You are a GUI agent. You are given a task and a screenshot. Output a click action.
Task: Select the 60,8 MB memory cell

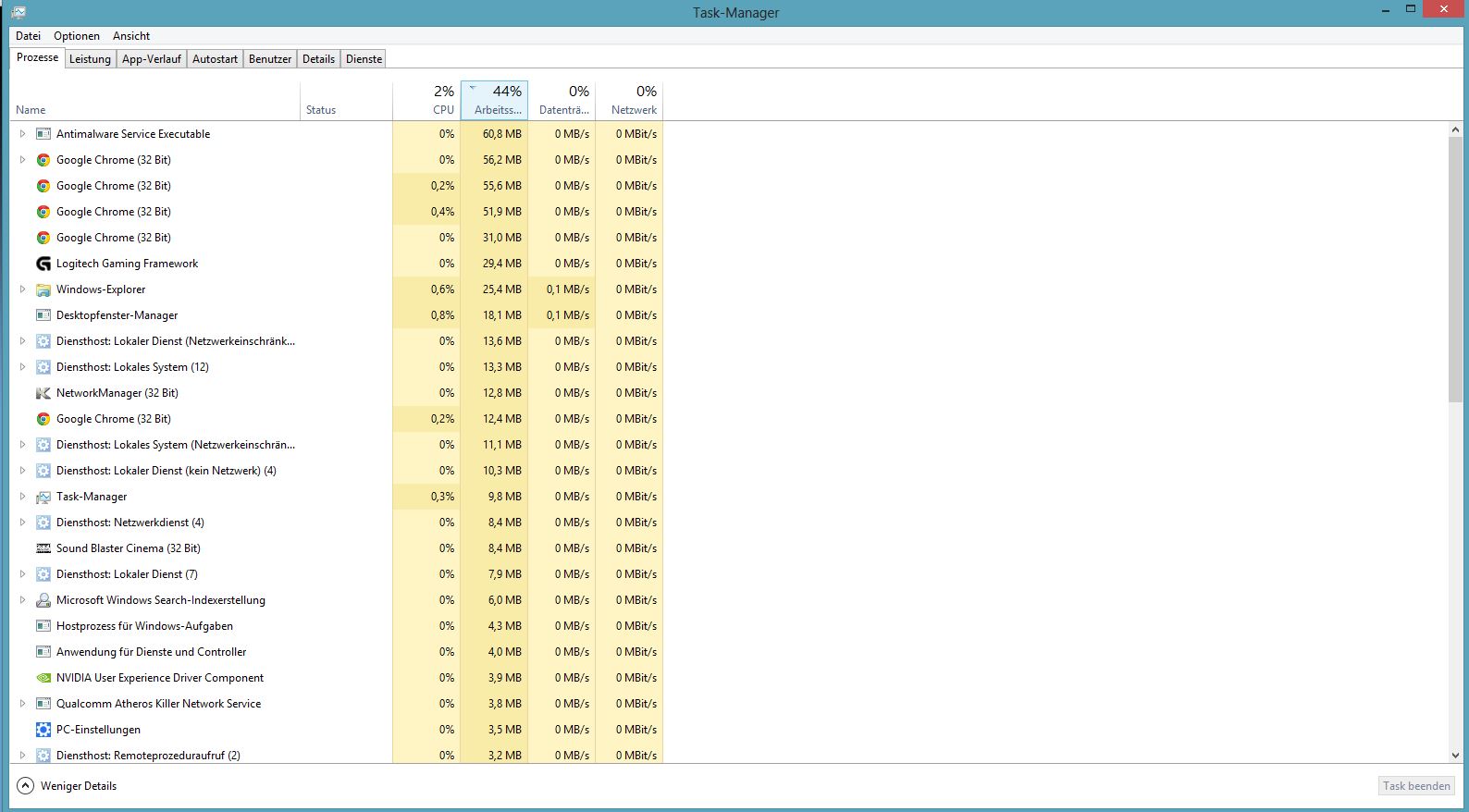tap(494, 134)
